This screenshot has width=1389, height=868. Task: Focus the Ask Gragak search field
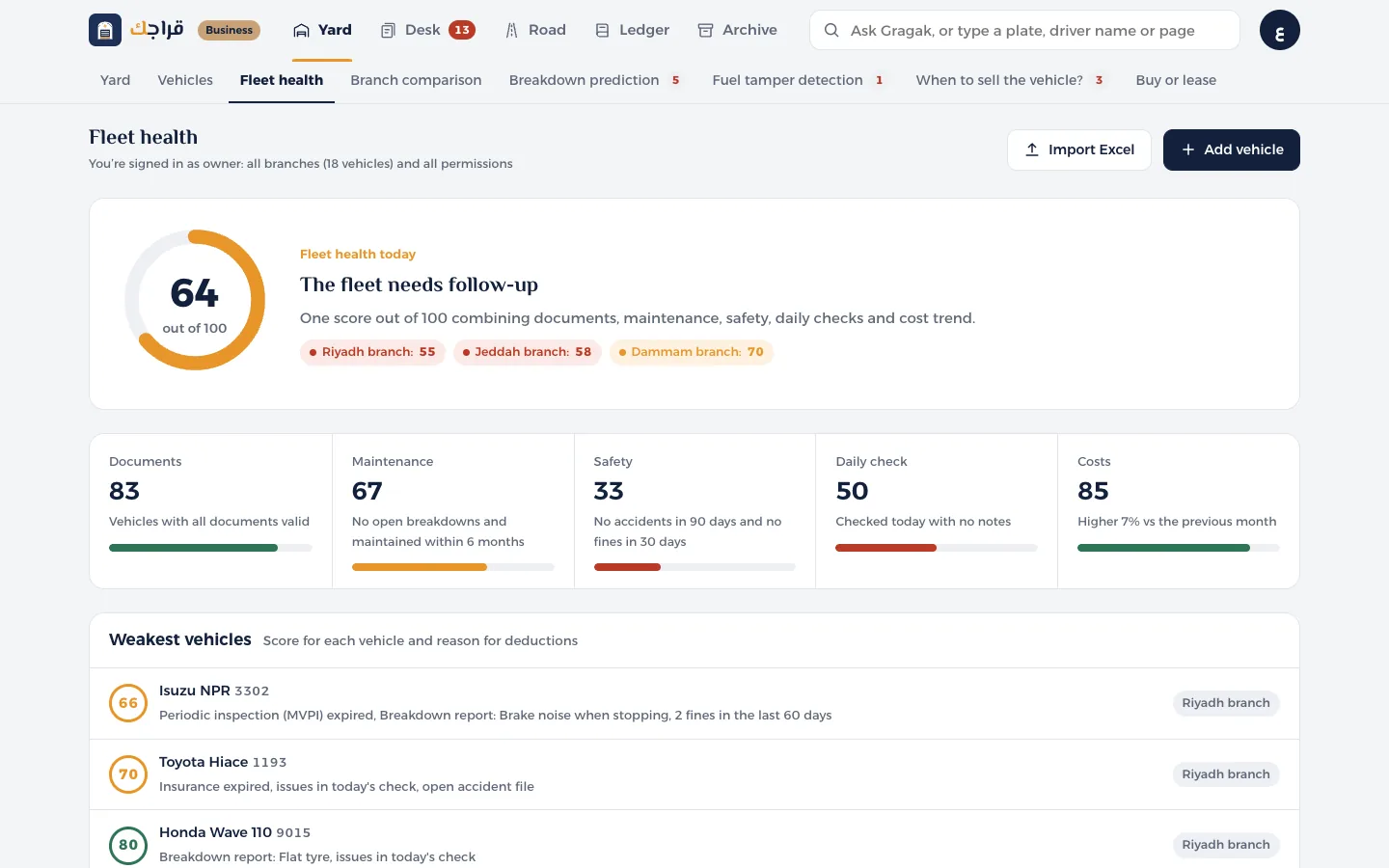pyautogui.click(x=1024, y=30)
